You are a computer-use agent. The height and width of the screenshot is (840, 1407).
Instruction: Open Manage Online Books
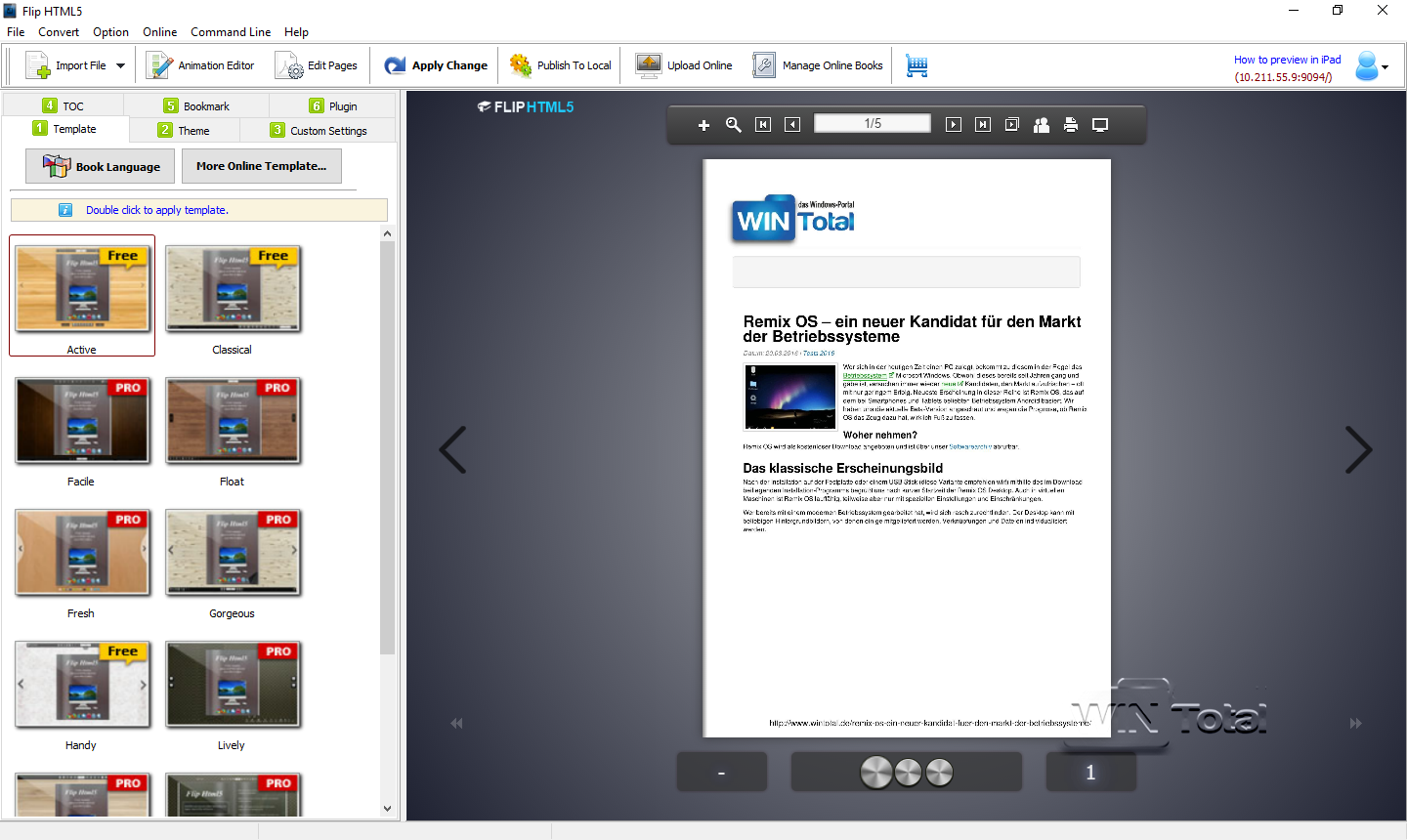tap(818, 65)
